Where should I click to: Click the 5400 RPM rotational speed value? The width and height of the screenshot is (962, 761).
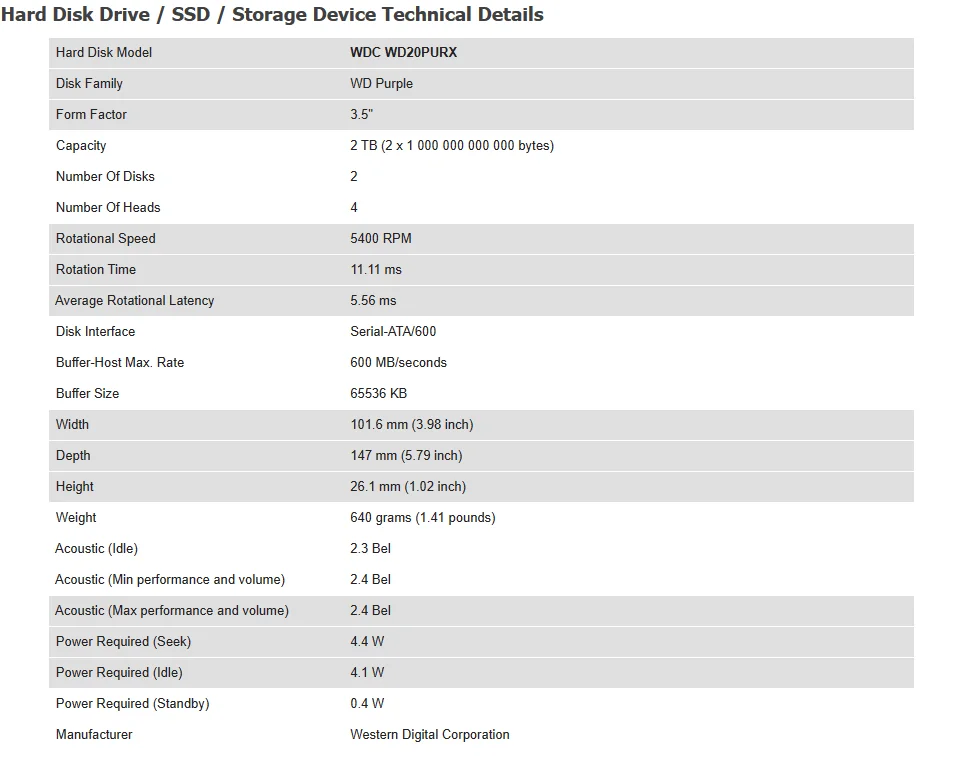pos(380,238)
